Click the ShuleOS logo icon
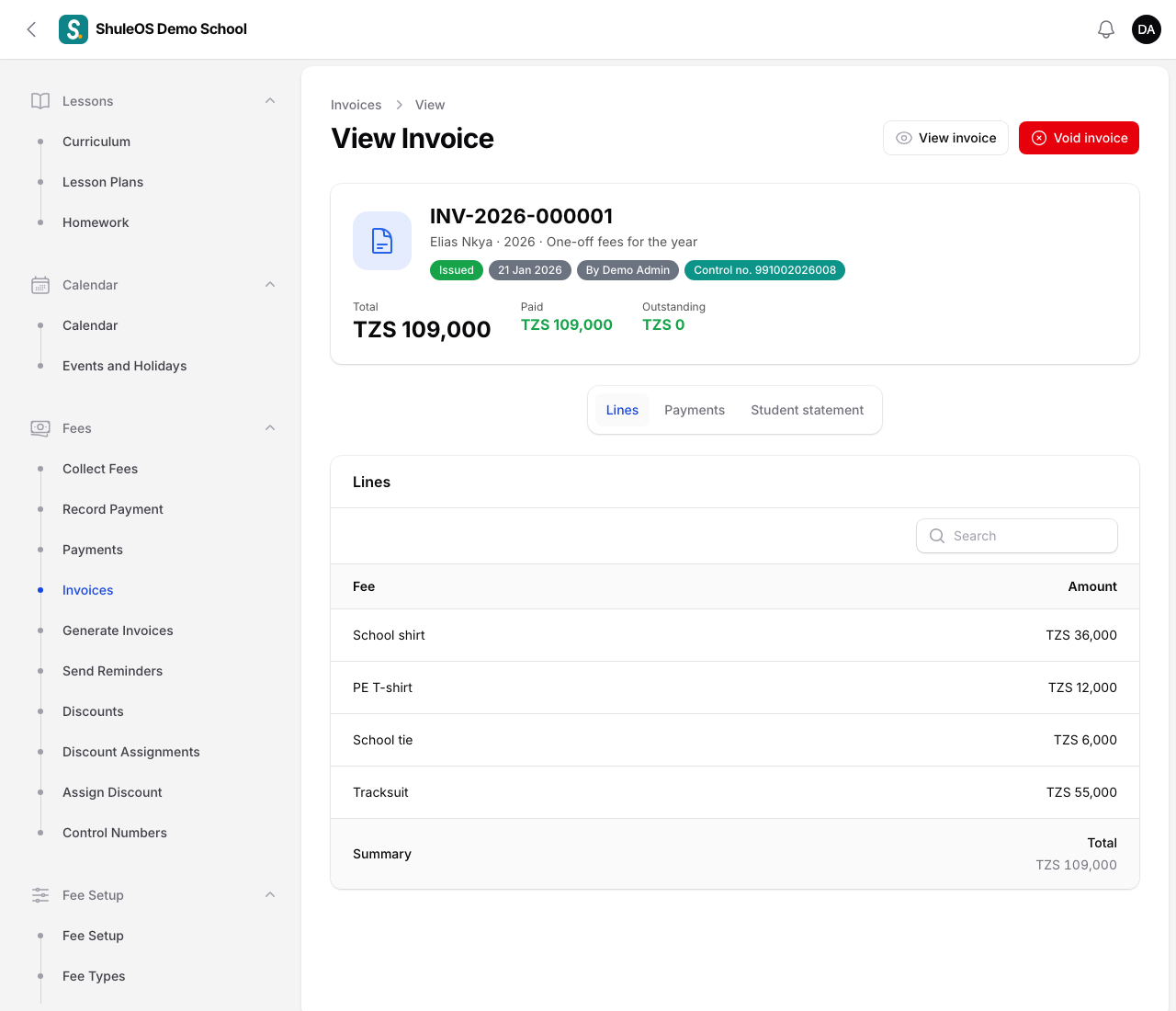The width and height of the screenshot is (1176, 1011). point(73,29)
